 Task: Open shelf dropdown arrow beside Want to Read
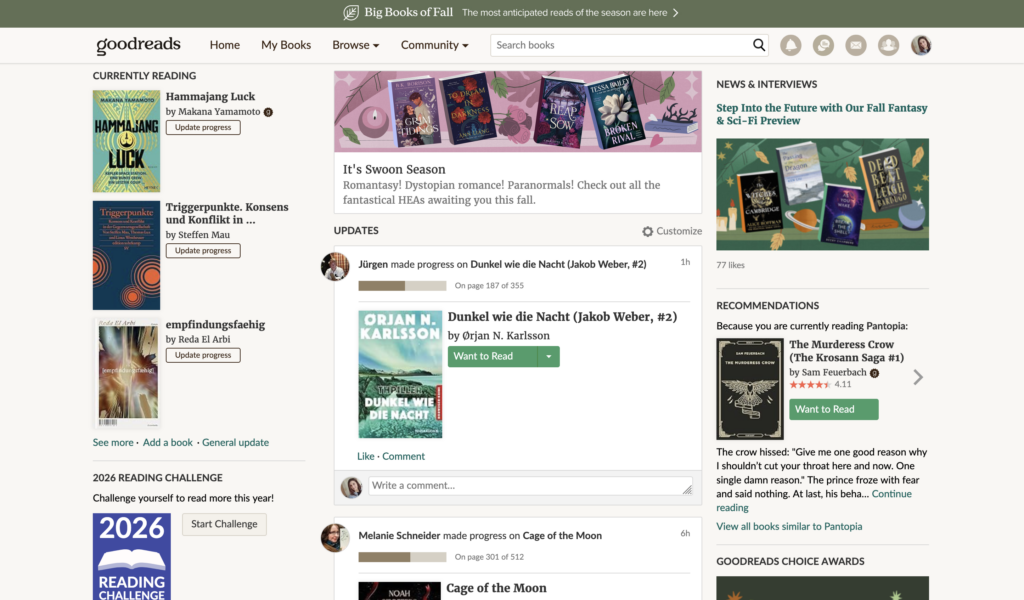[x=549, y=356]
